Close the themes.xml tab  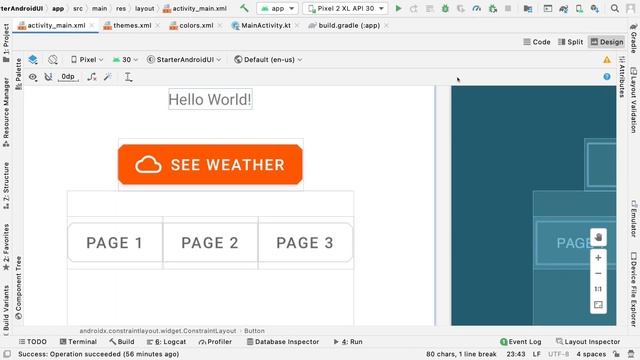click(158, 25)
